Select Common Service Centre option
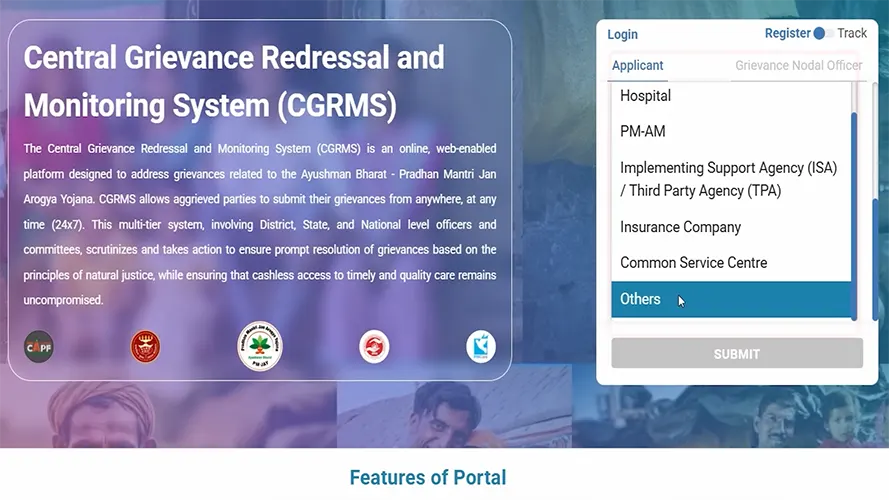This screenshot has width=889, height=500. click(x=731, y=262)
